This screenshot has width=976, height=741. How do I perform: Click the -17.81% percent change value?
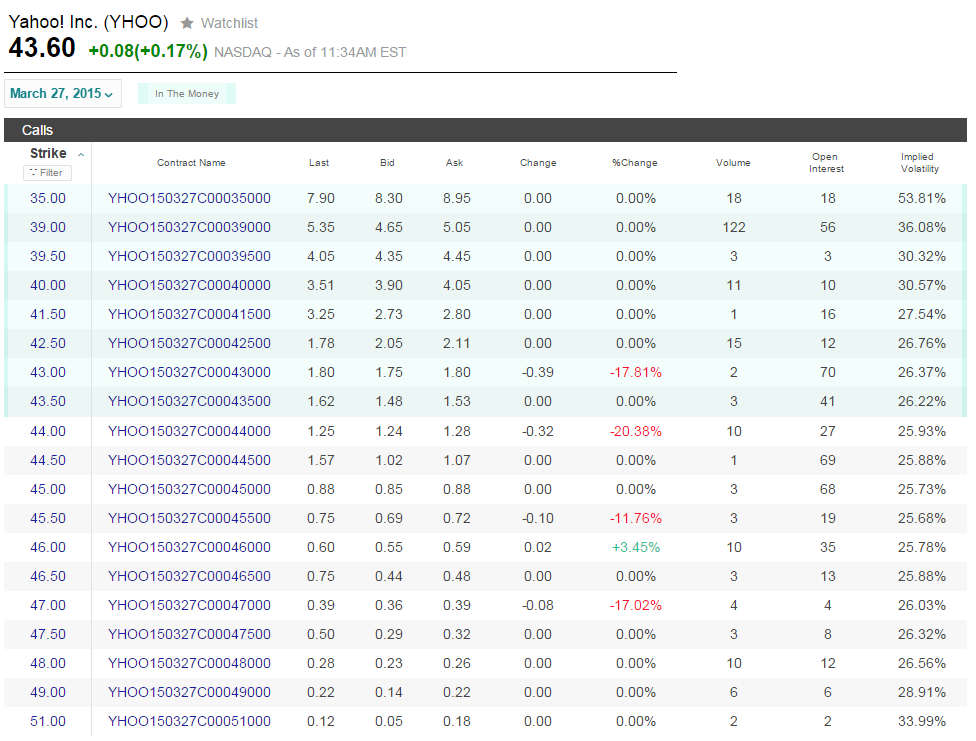[x=636, y=372]
